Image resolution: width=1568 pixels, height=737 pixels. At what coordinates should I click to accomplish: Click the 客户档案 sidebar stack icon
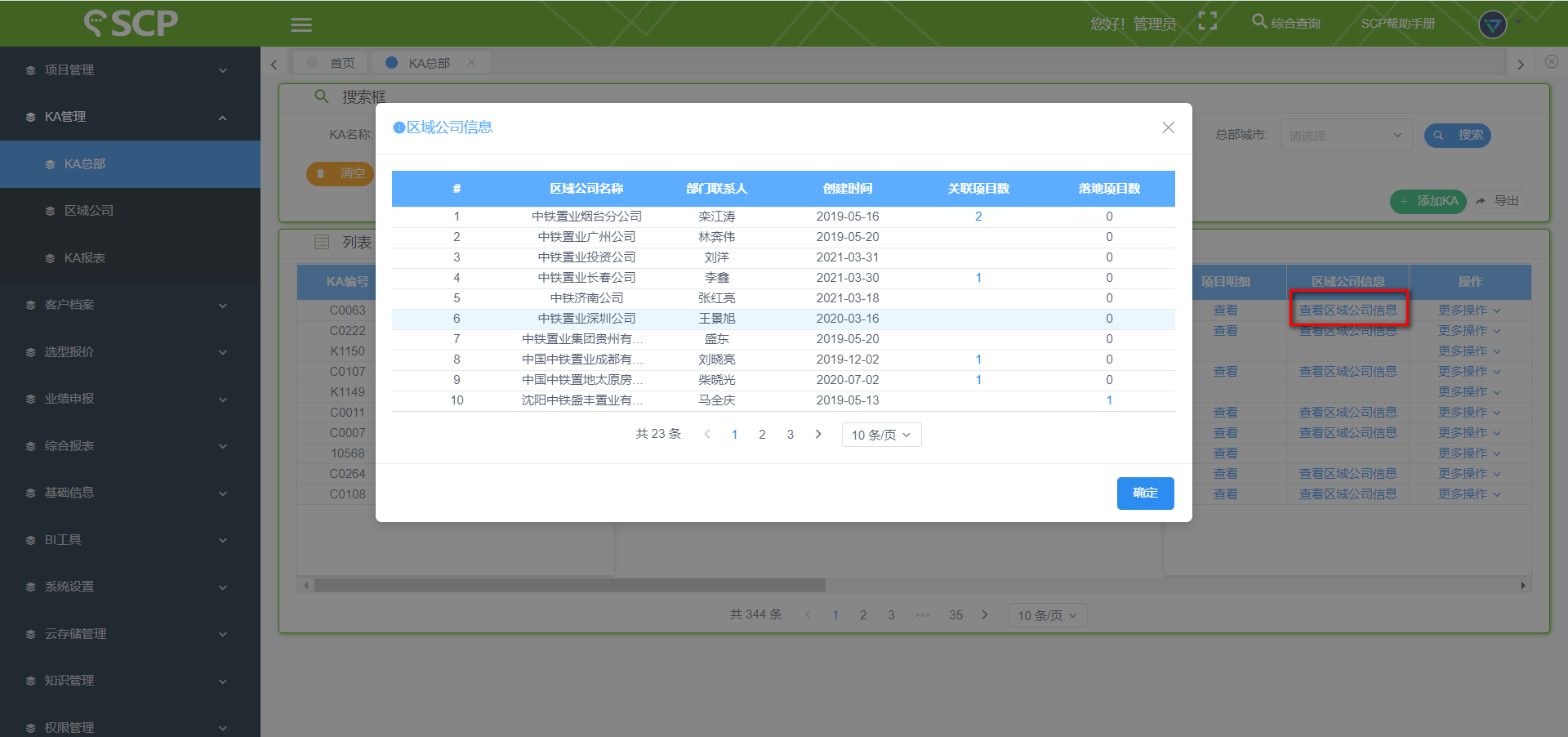(x=30, y=305)
